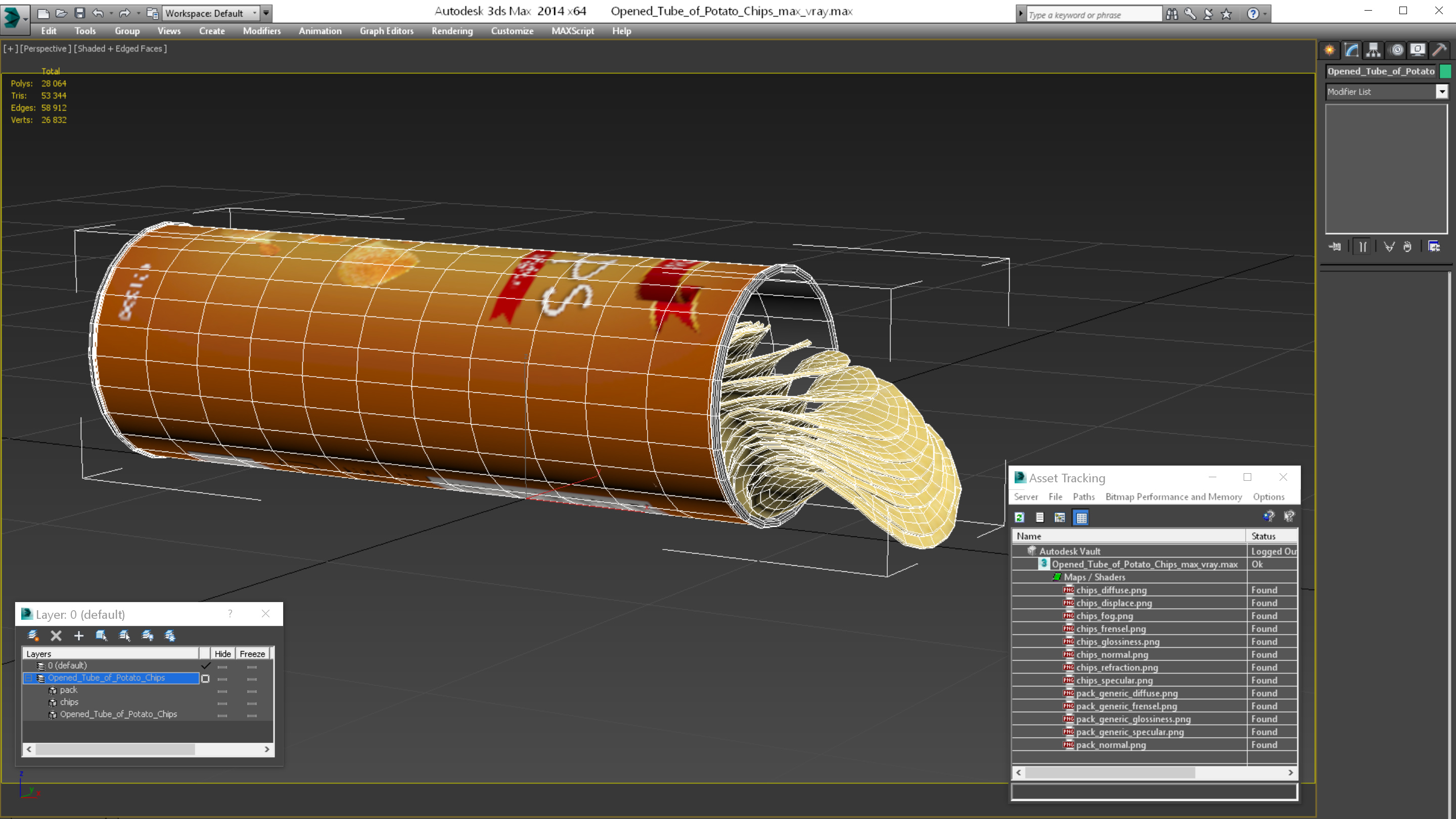Open the Display command panel tab
Viewport: 1456px width, 819px height.
pyautogui.click(x=1418, y=50)
